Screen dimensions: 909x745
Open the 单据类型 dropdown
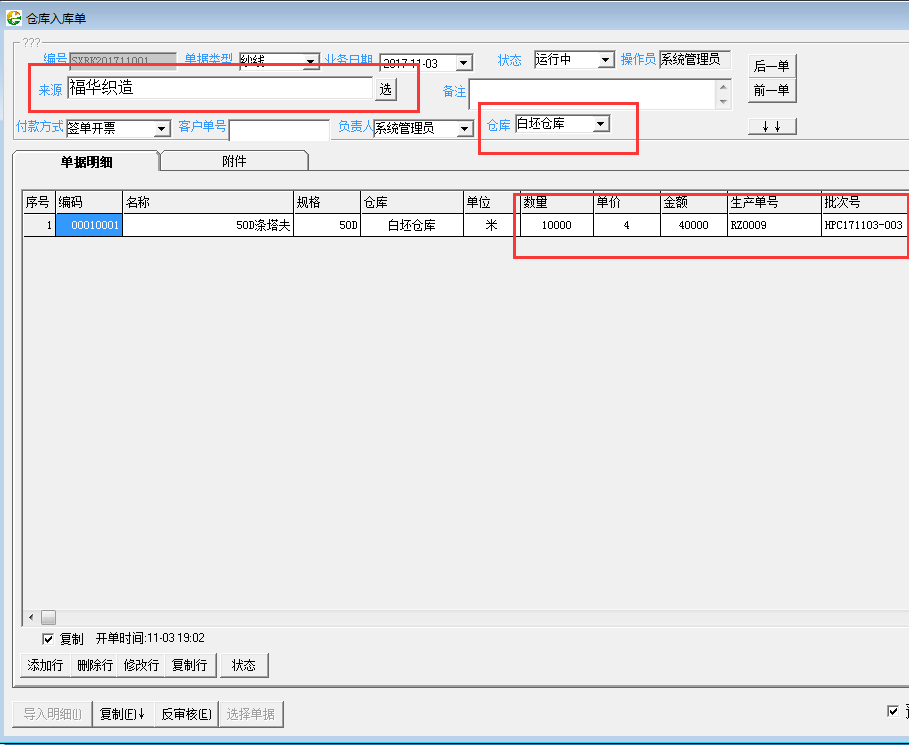click(311, 61)
